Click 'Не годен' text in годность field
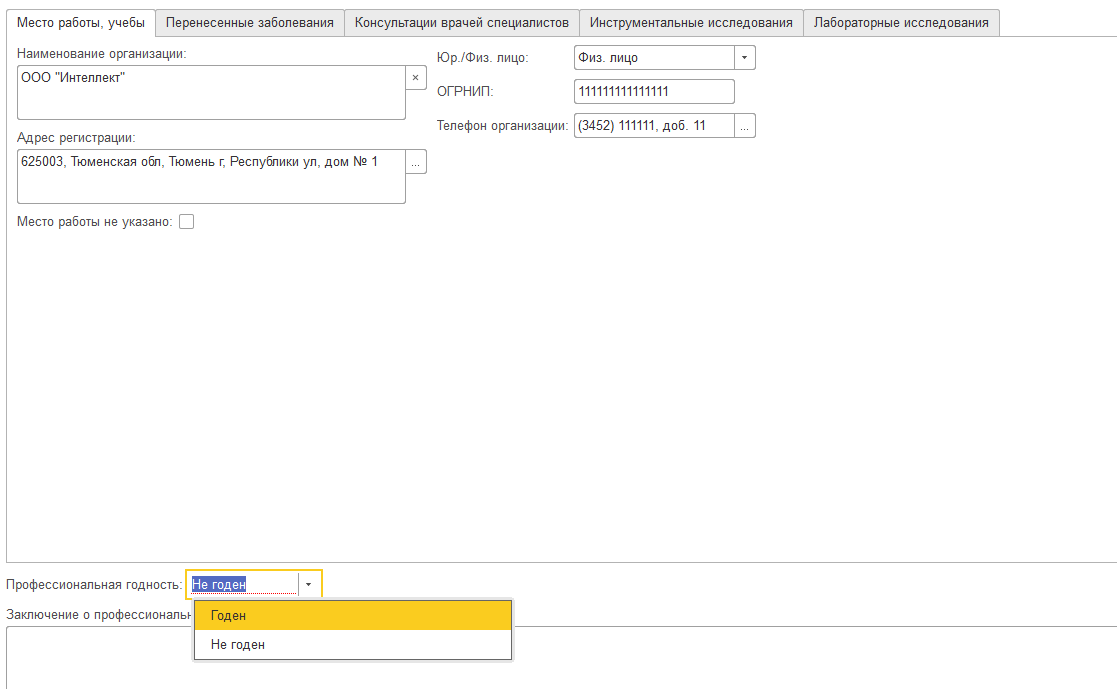 [243, 584]
